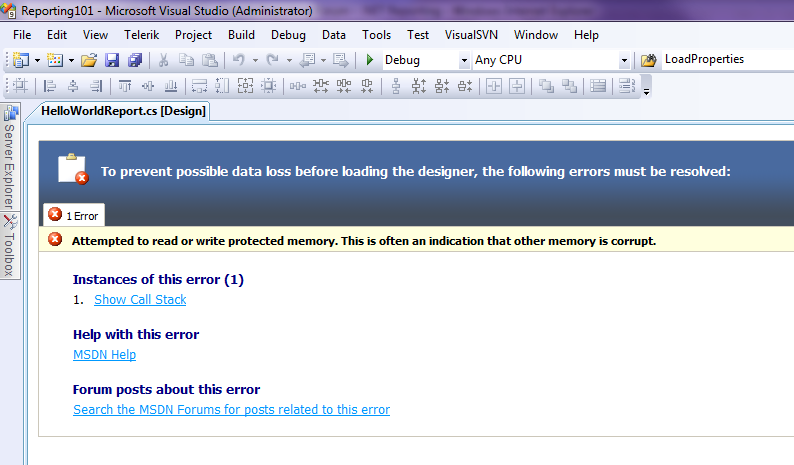Open the Undo history dropdown arrow
This screenshot has width=794, height=465.
[255, 61]
